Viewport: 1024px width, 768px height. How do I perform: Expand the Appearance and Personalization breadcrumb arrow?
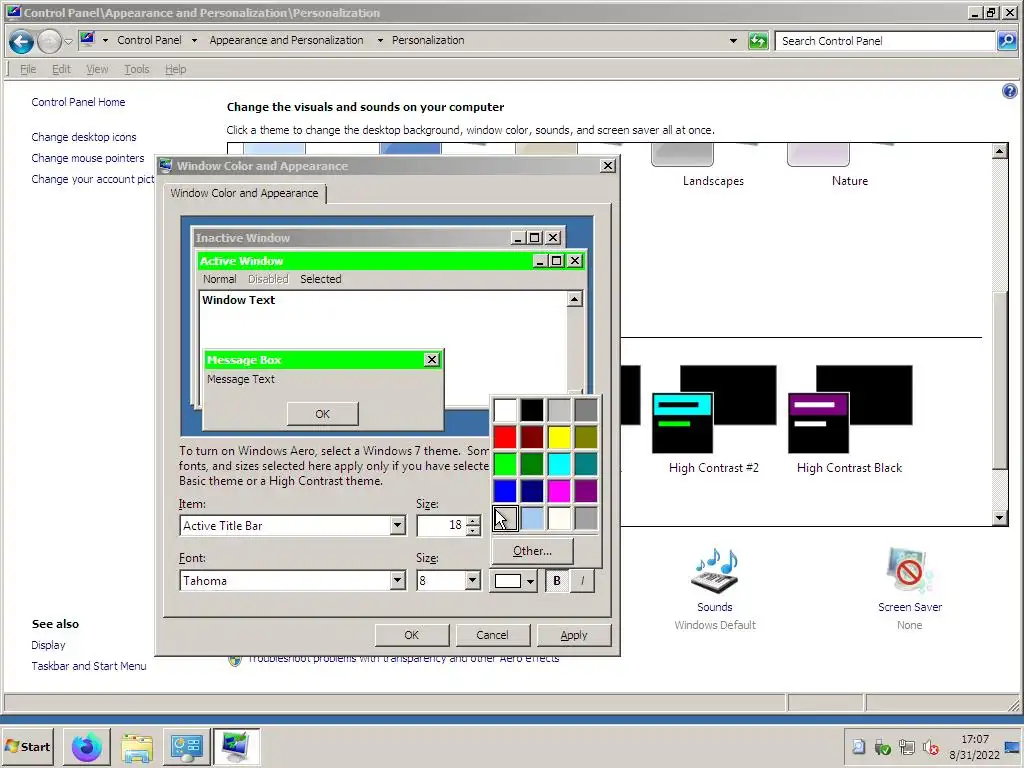coord(379,40)
